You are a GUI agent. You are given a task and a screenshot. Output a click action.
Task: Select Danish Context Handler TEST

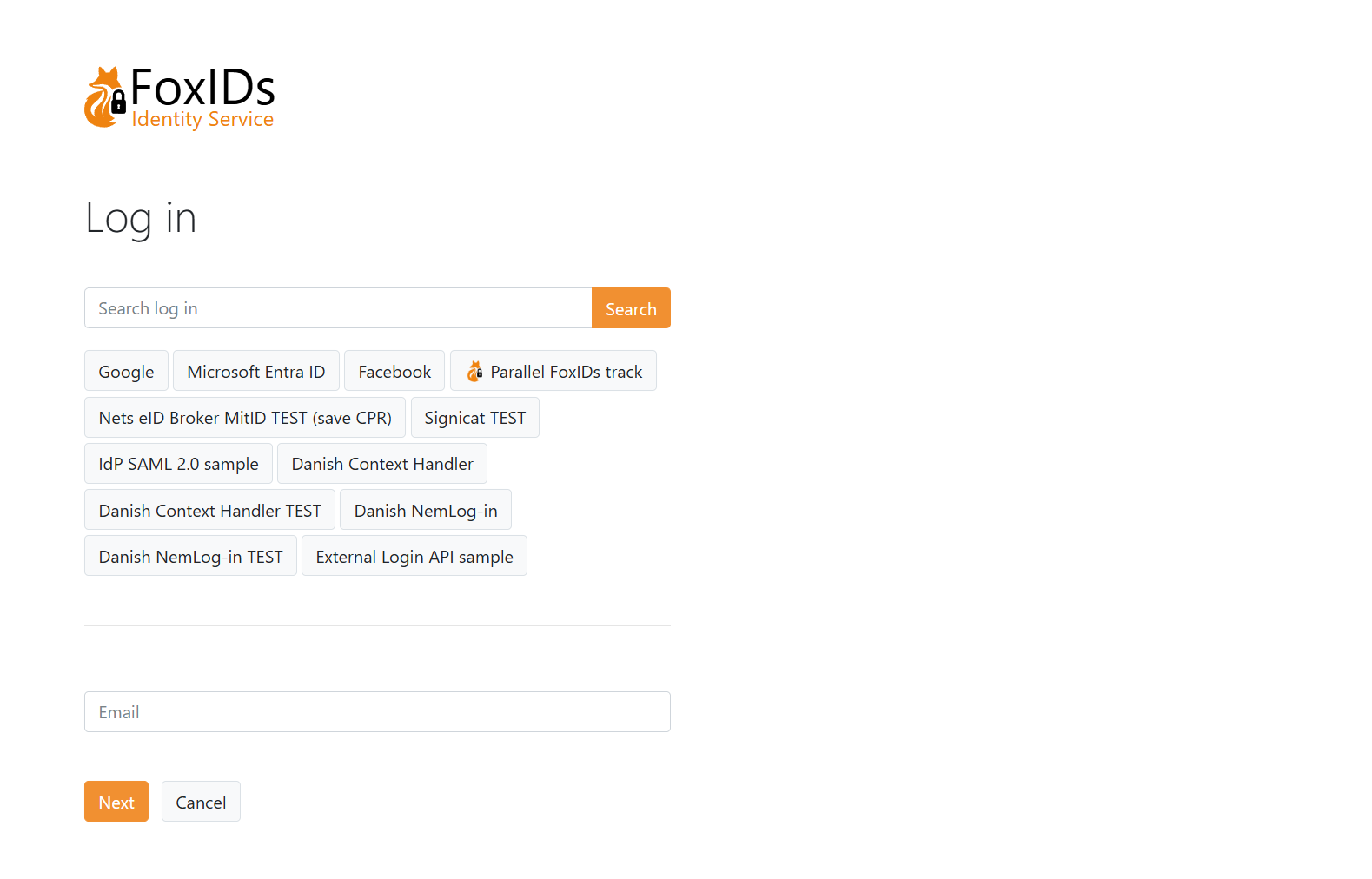click(x=209, y=511)
